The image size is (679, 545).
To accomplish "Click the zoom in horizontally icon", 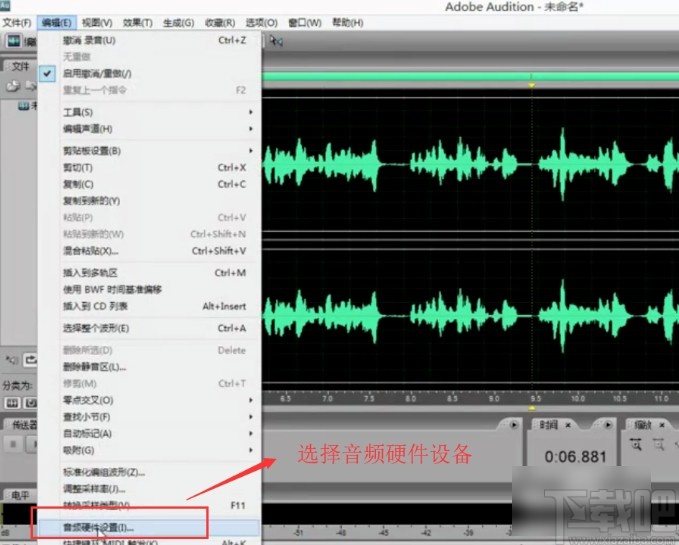I will pyautogui.click(x=636, y=444).
